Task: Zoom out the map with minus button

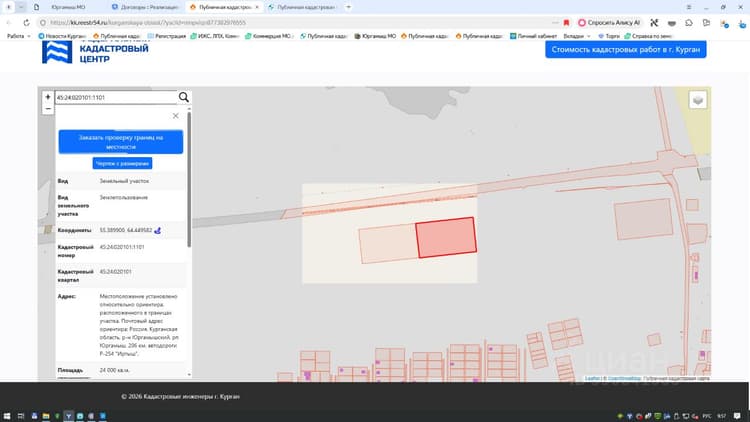Action: click(x=48, y=109)
